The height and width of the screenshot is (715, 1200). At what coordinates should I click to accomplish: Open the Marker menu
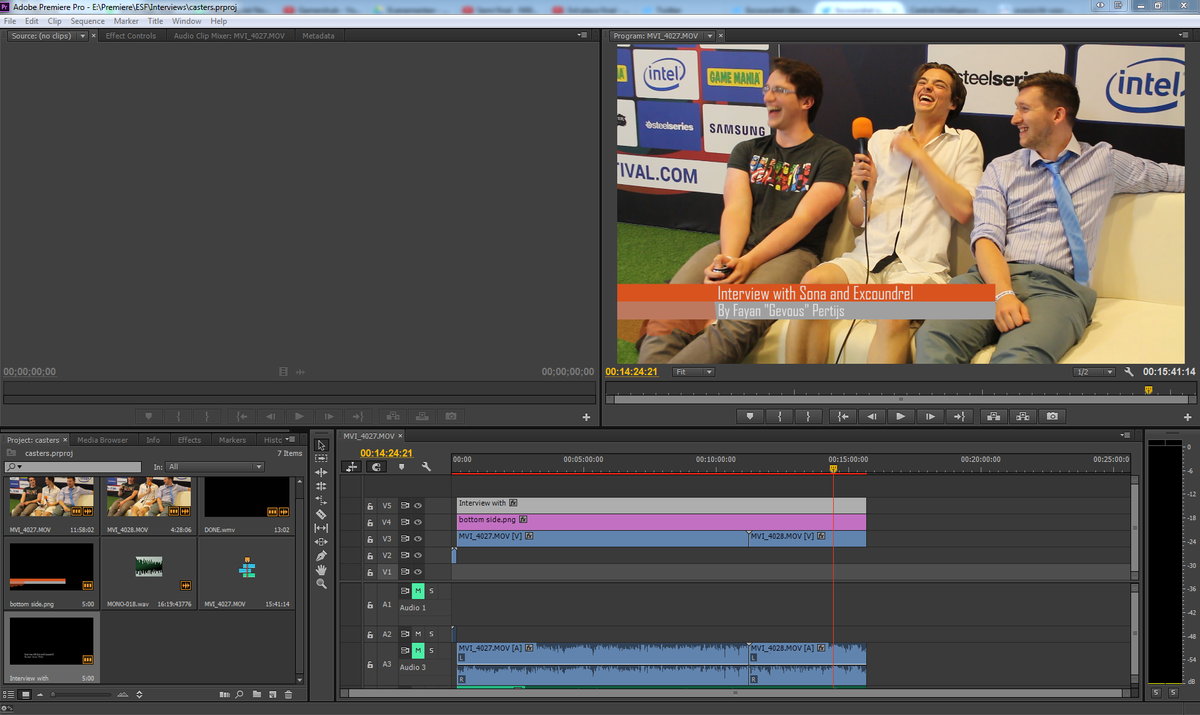(126, 21)
